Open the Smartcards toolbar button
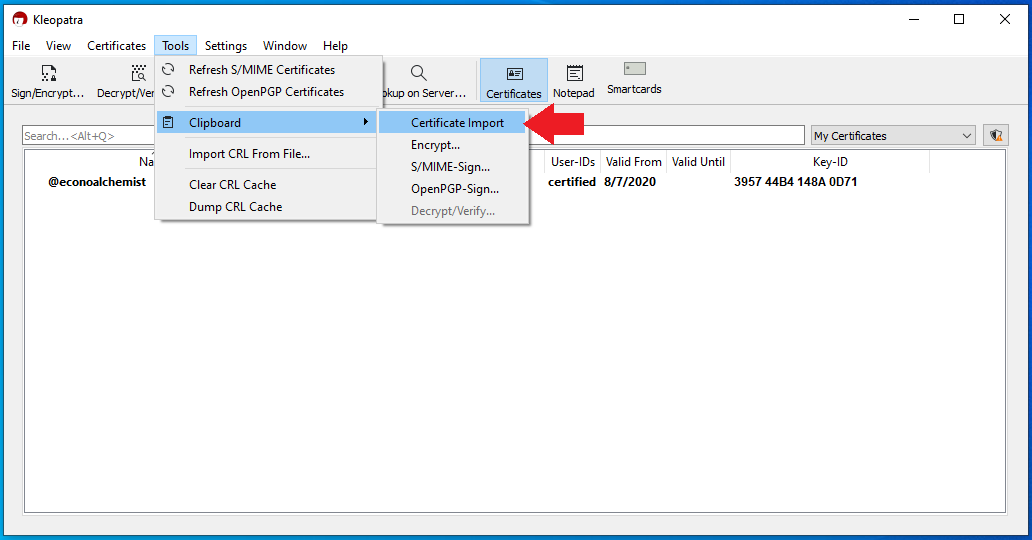 pos(634,78)
